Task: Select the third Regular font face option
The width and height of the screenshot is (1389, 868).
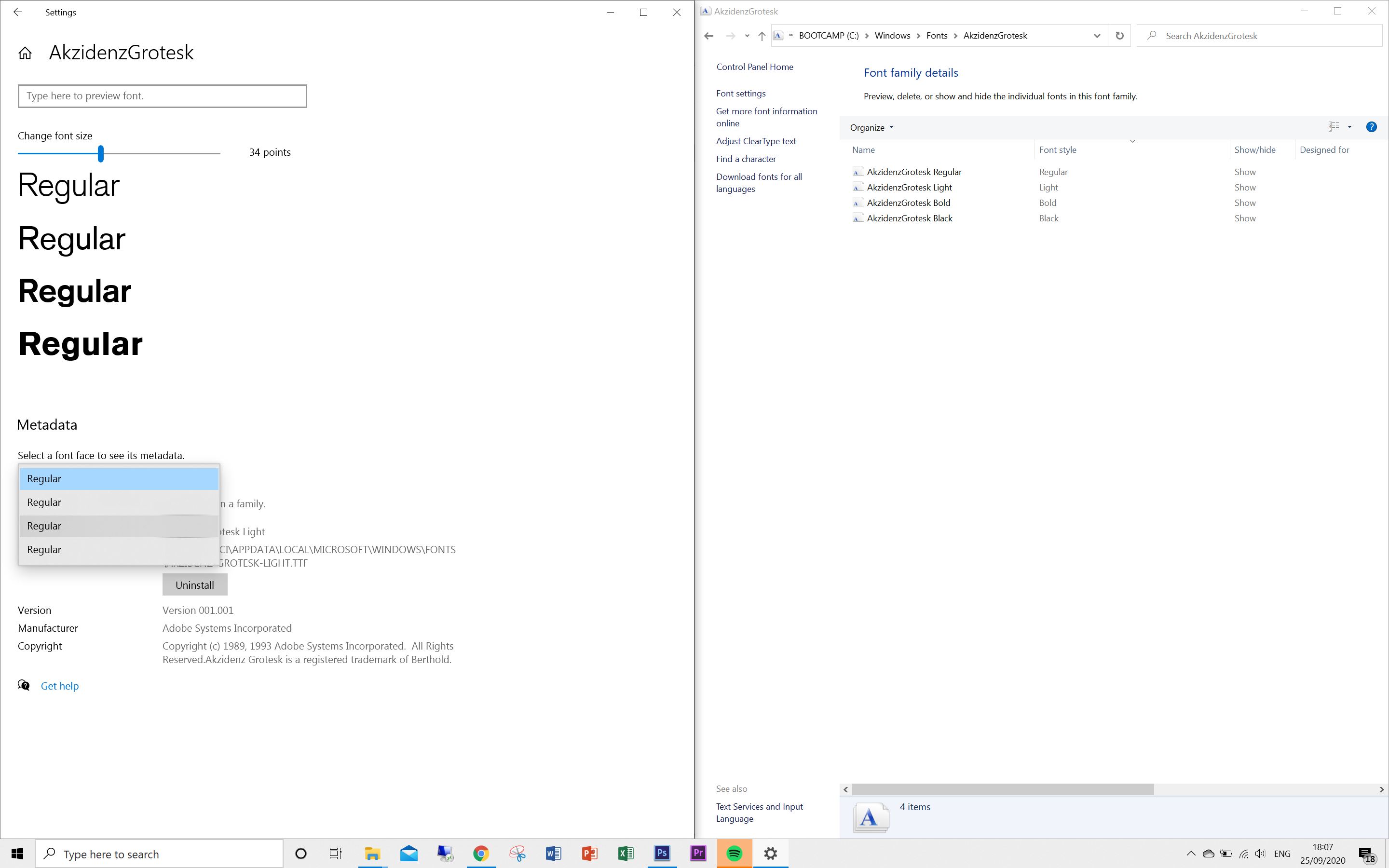Action: (x=119, y=526)
